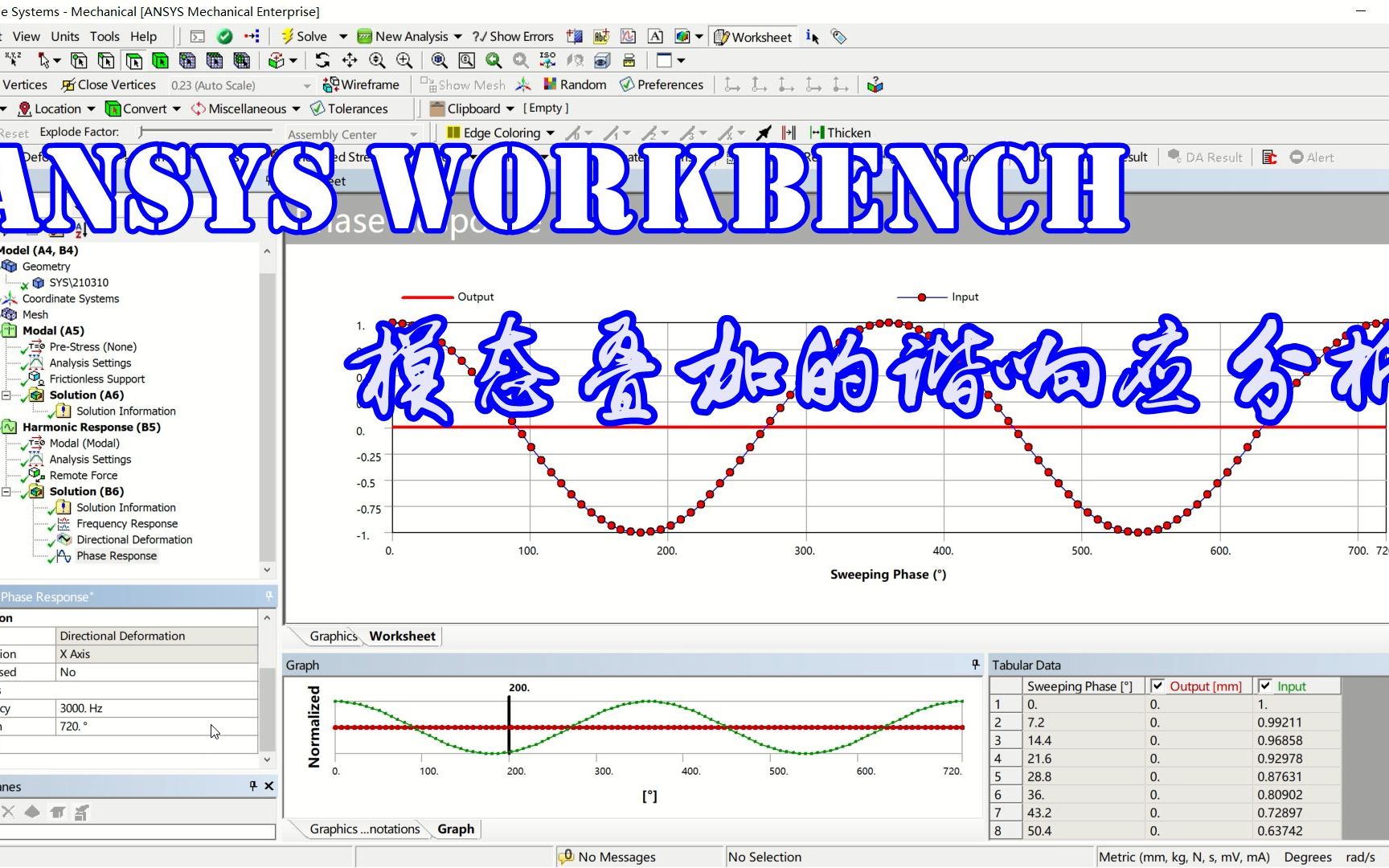Click the Tags icon after Worksheet
Screen dimensions: 1389x868
click(x=838, y=37)
